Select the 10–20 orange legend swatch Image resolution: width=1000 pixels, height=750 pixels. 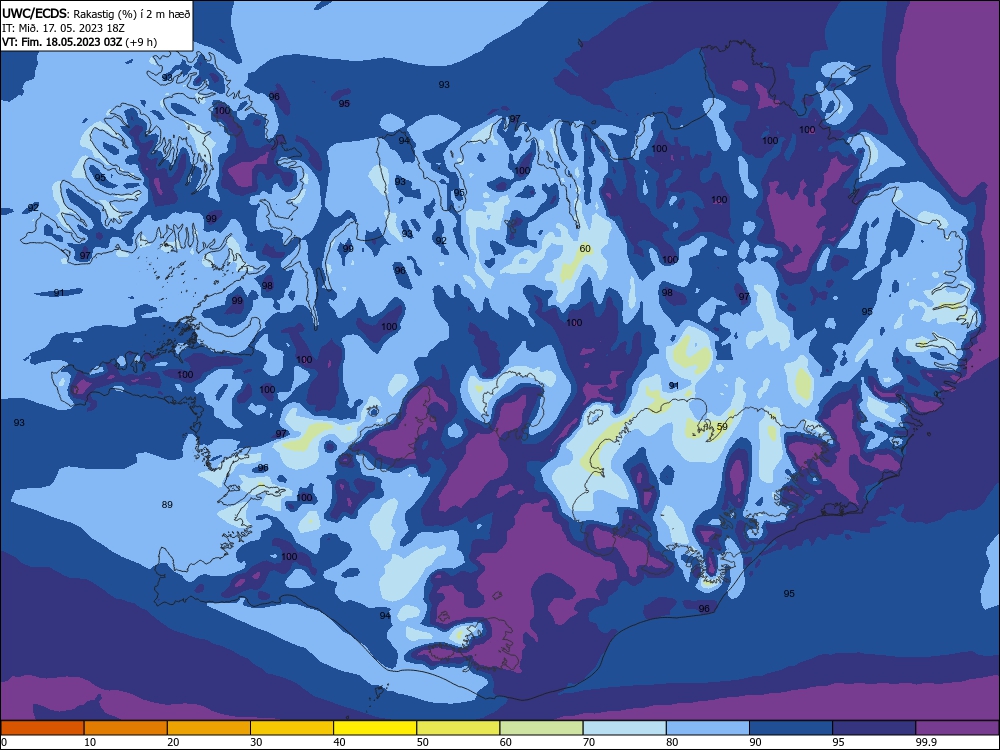coord(126,728)
